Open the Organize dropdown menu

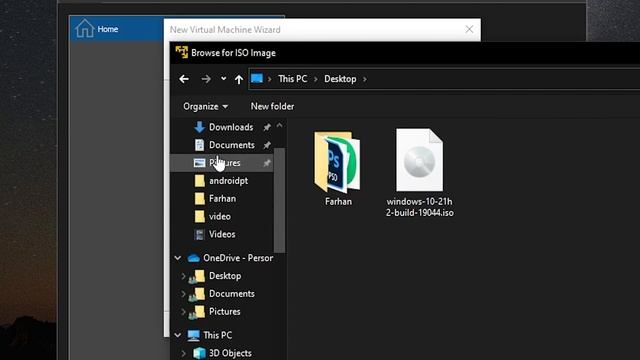click(205, 107)
